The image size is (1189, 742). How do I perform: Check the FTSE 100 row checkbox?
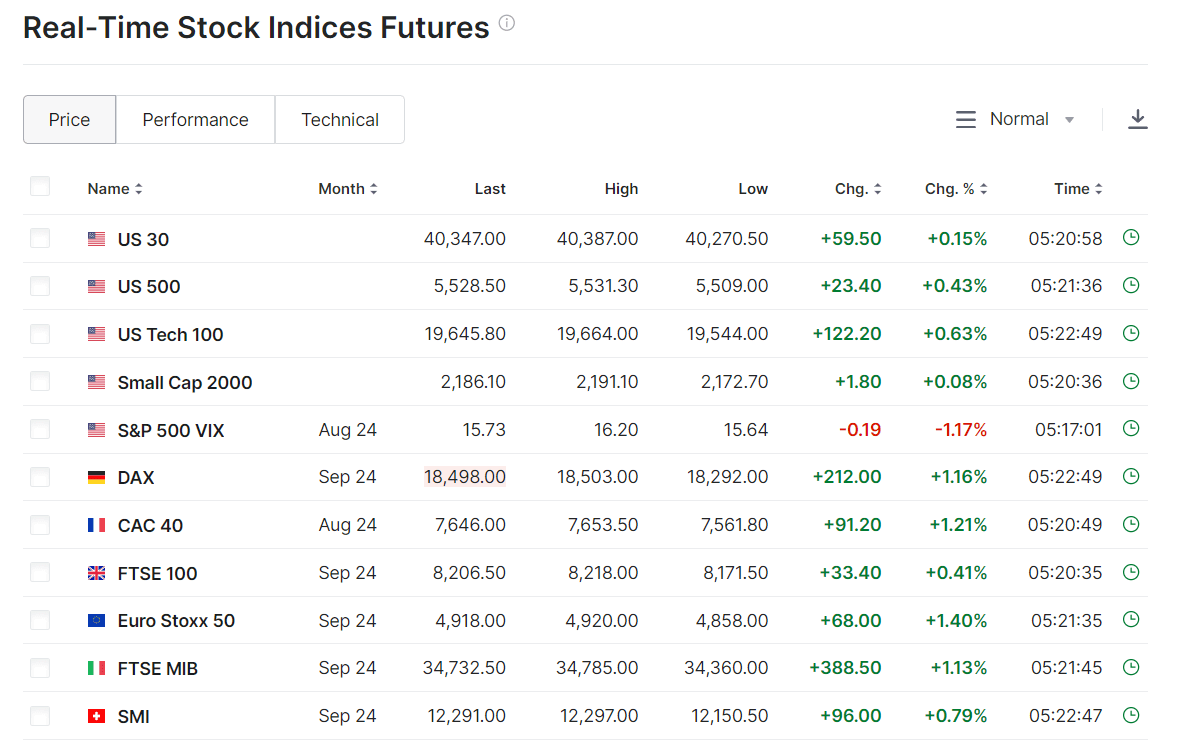(40, 572)
